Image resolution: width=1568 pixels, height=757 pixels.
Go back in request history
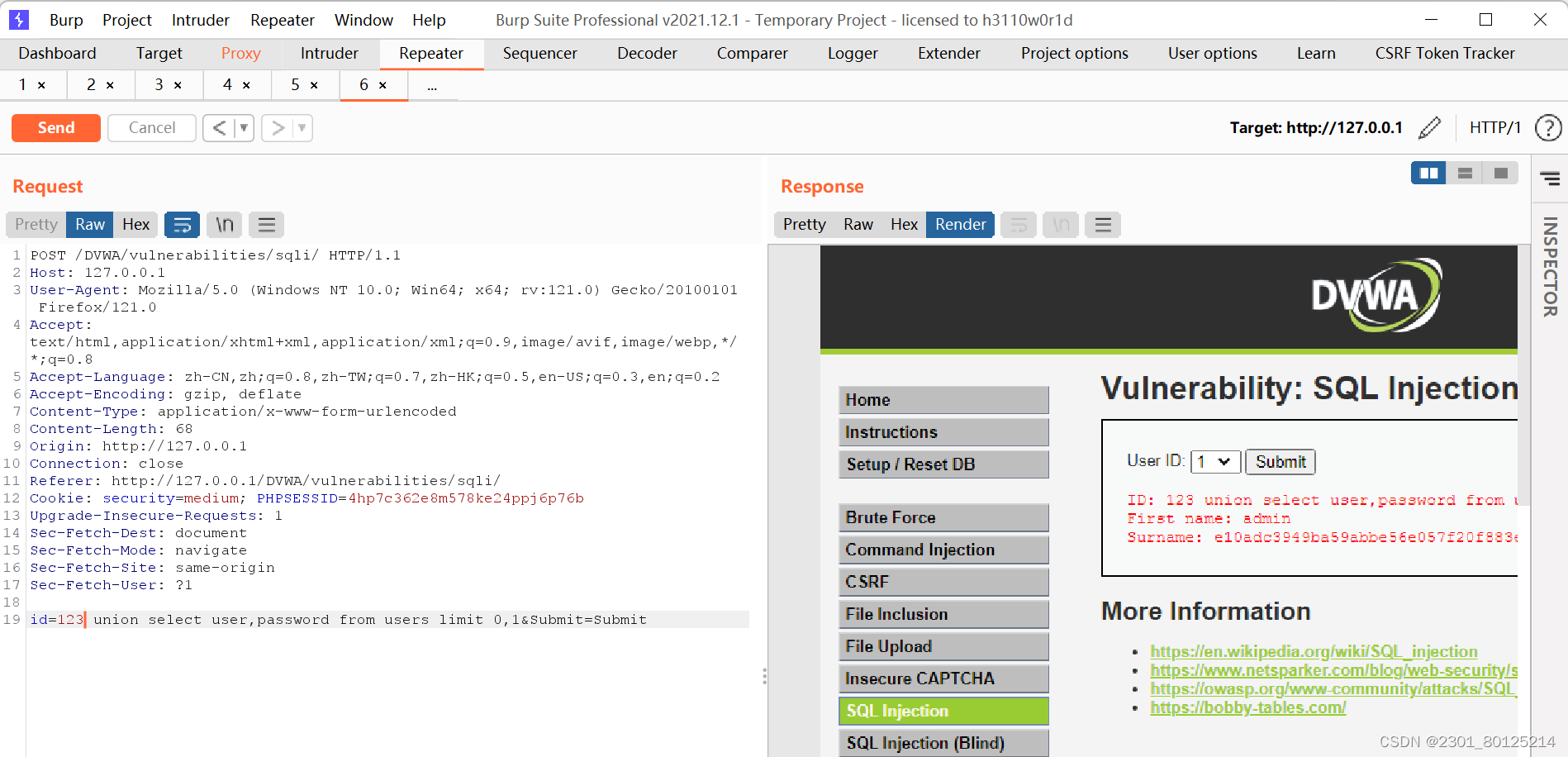pos(219,127)
